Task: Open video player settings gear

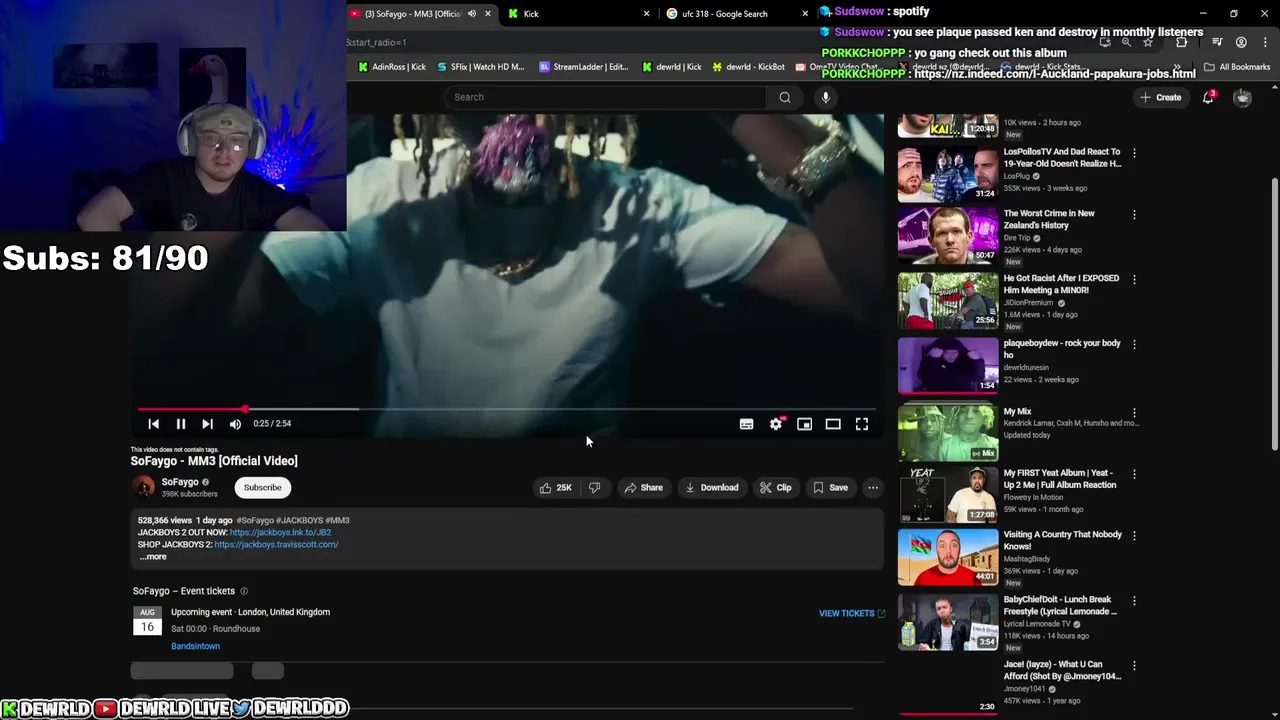Action: [776, 424]
